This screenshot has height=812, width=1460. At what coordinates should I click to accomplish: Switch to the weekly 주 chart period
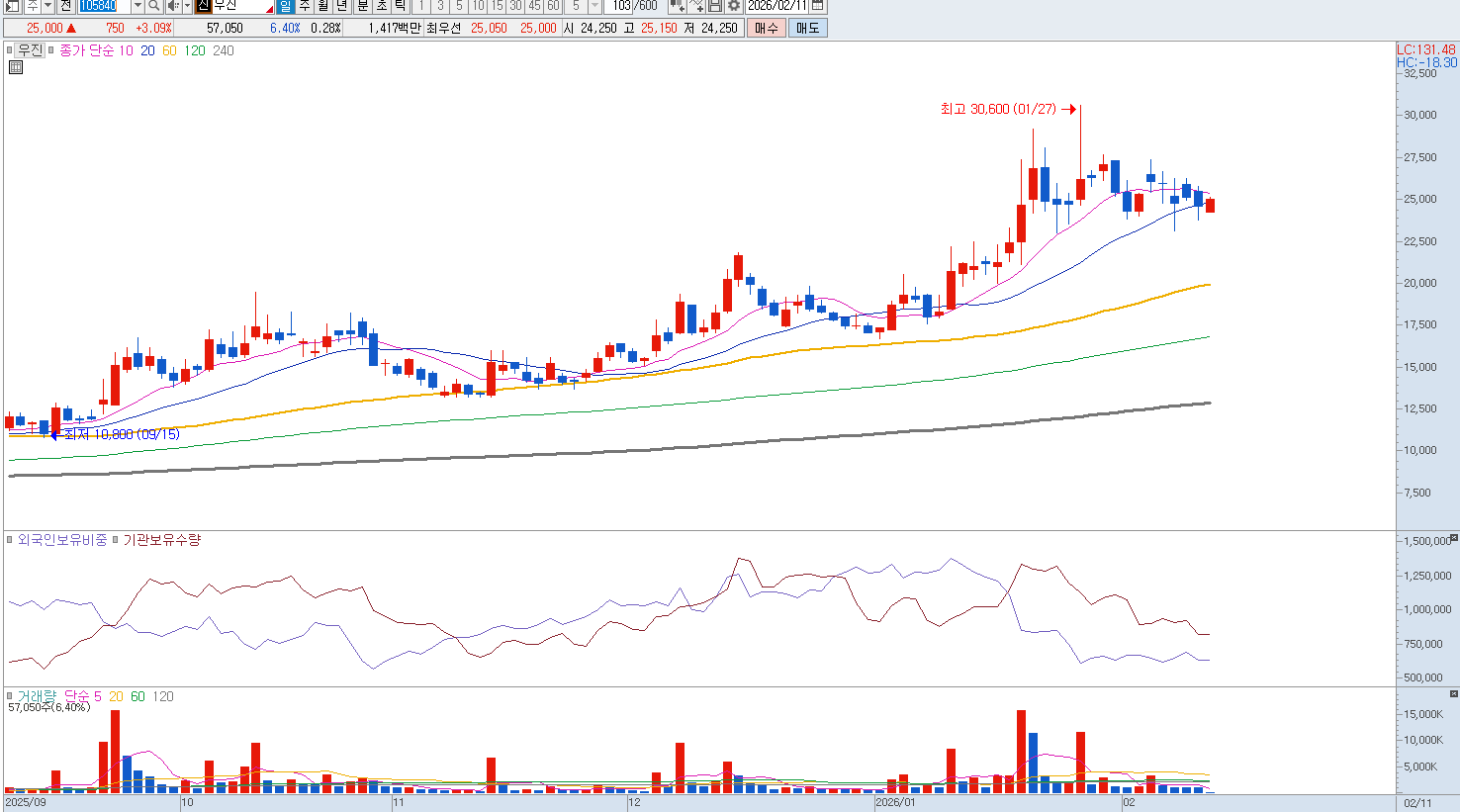[305, 6]
